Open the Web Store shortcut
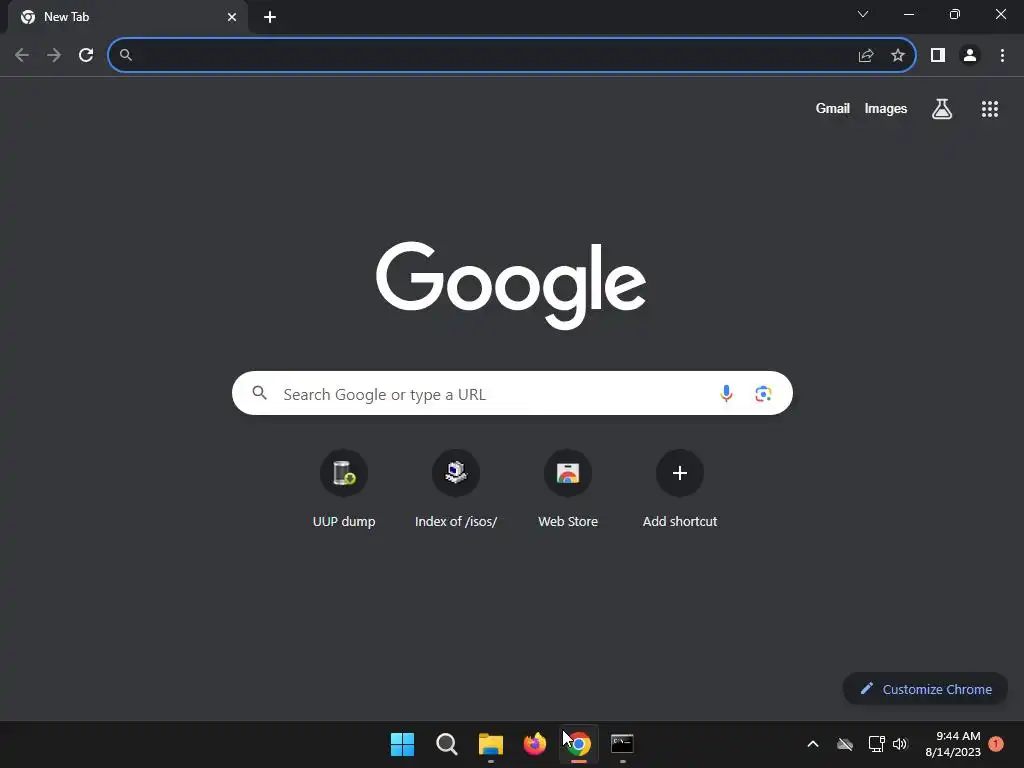Viewport: 1024px width, 768px height. coord(568,488)
